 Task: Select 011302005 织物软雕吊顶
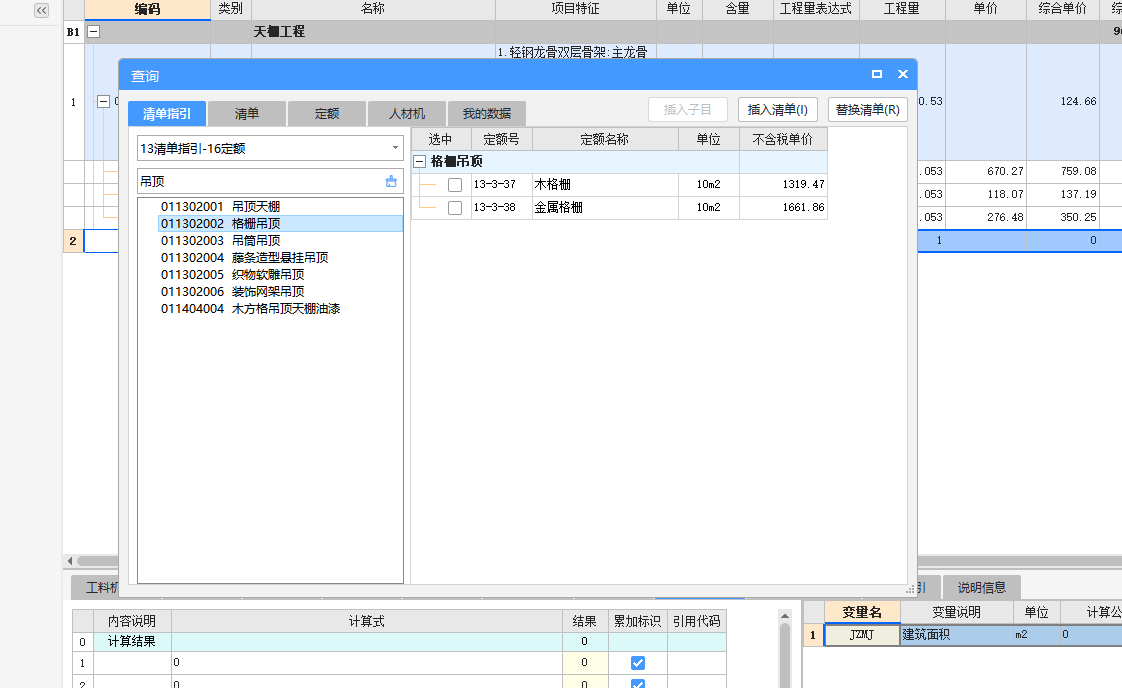(x=233, y=275)
